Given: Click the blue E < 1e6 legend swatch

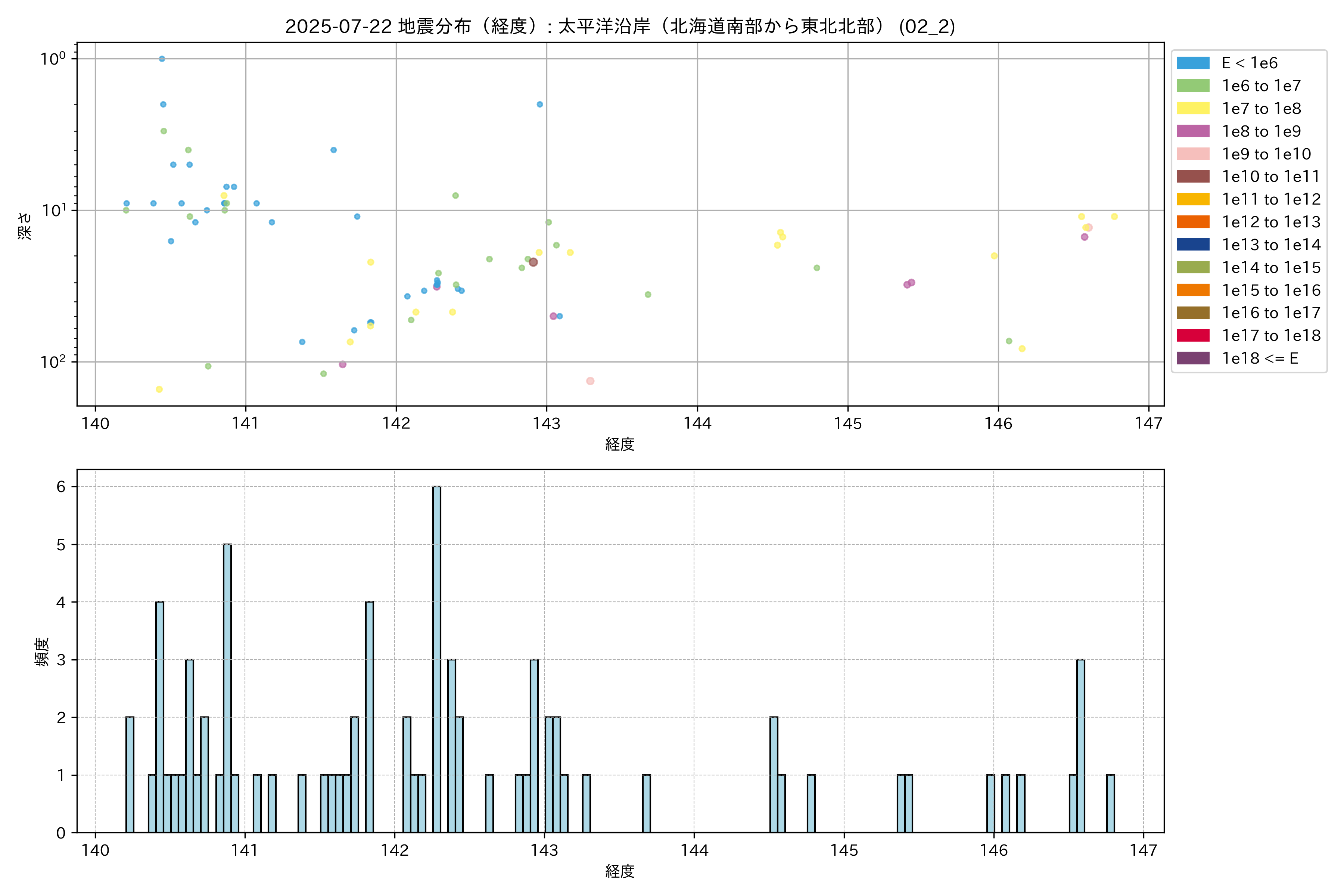Looking at the screenshot, I should pyautogui.click(x=1192, y=63).
